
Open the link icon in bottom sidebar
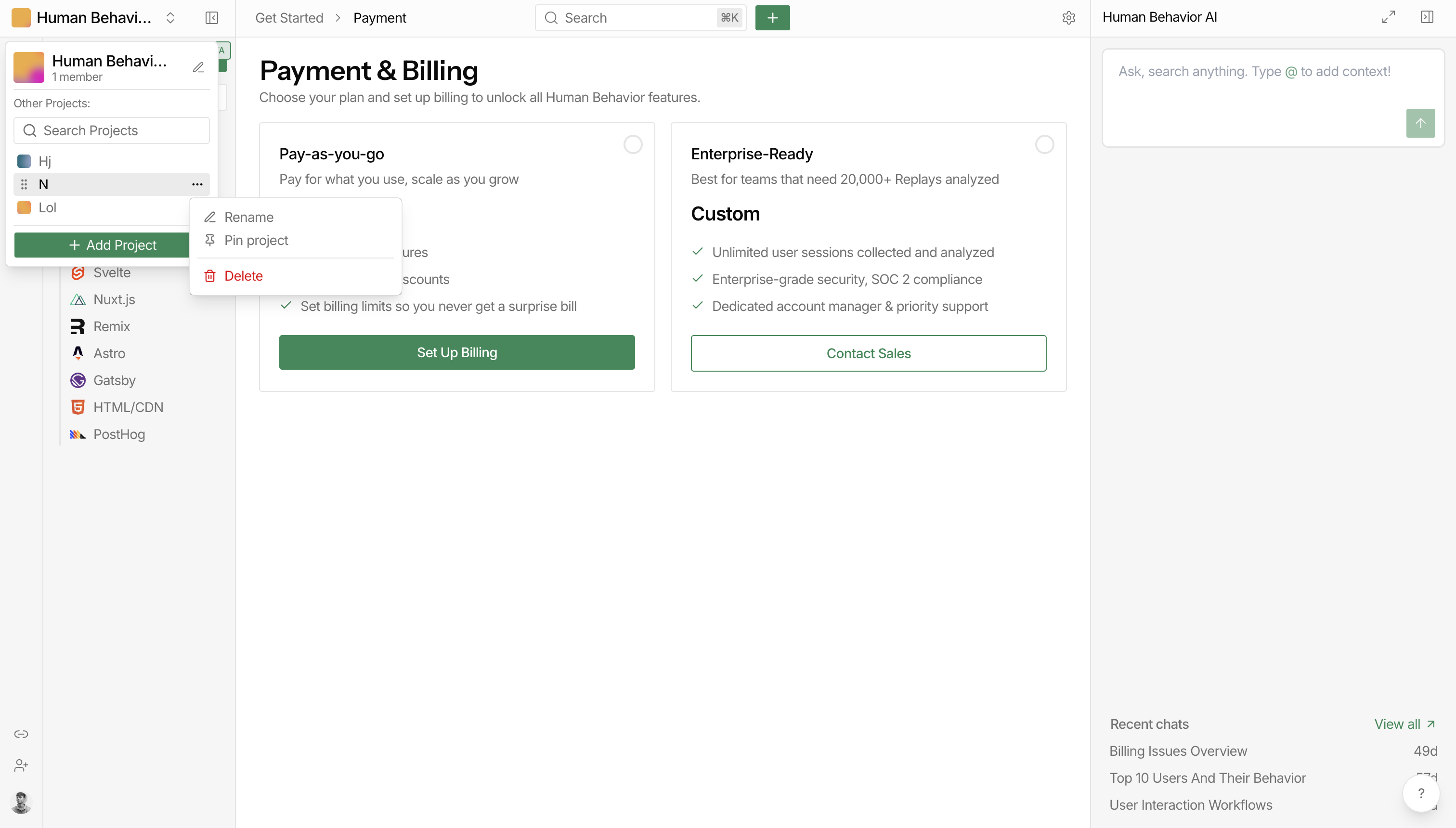[21, 734]
